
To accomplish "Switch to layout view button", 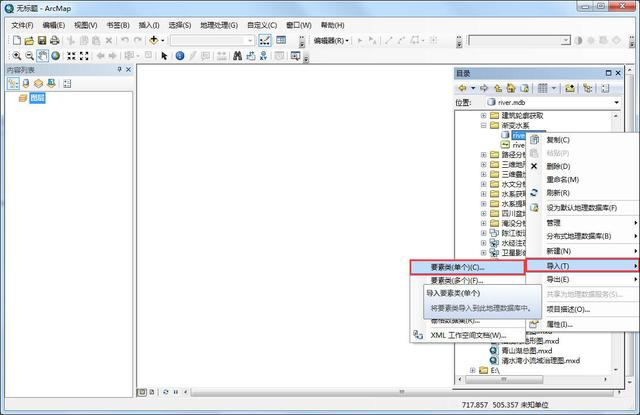I will click(152, 392).
